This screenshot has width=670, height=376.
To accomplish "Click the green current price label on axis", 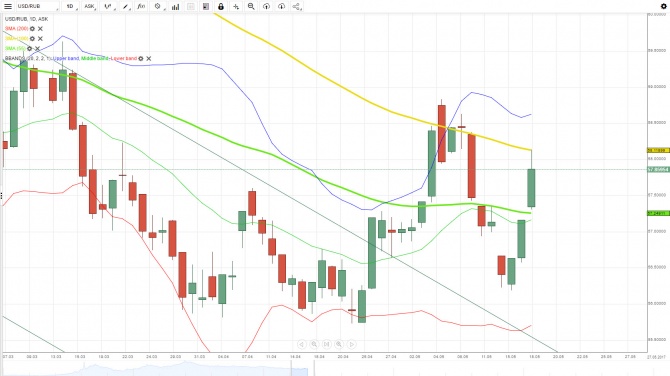I will pyautogui.click(x=658, y=170).
